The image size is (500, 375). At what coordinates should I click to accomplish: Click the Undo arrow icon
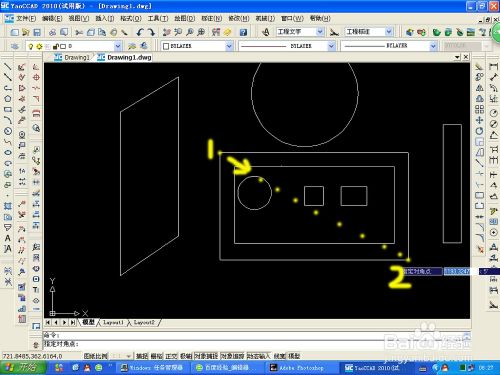click(140, 32)
